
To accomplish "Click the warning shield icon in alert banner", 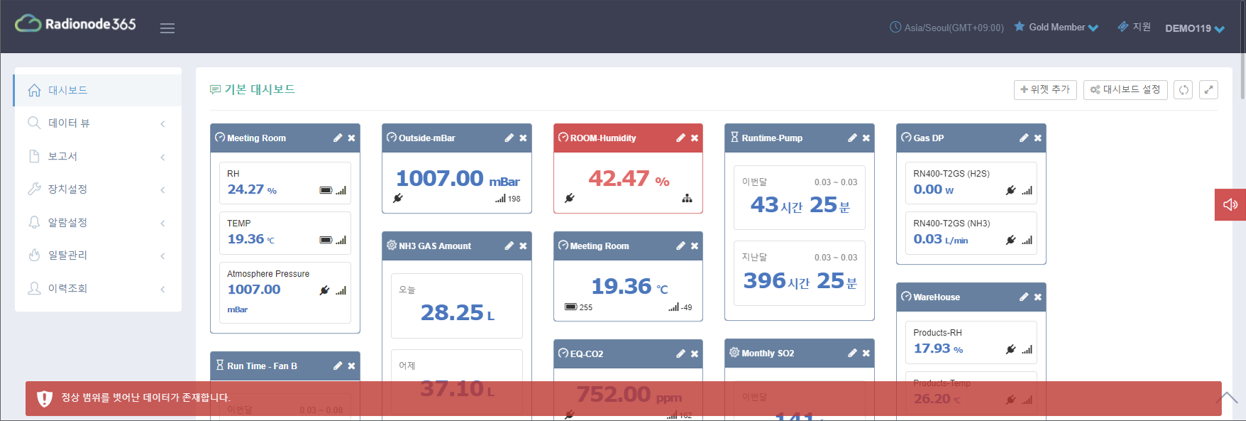I will click(44, 398).
